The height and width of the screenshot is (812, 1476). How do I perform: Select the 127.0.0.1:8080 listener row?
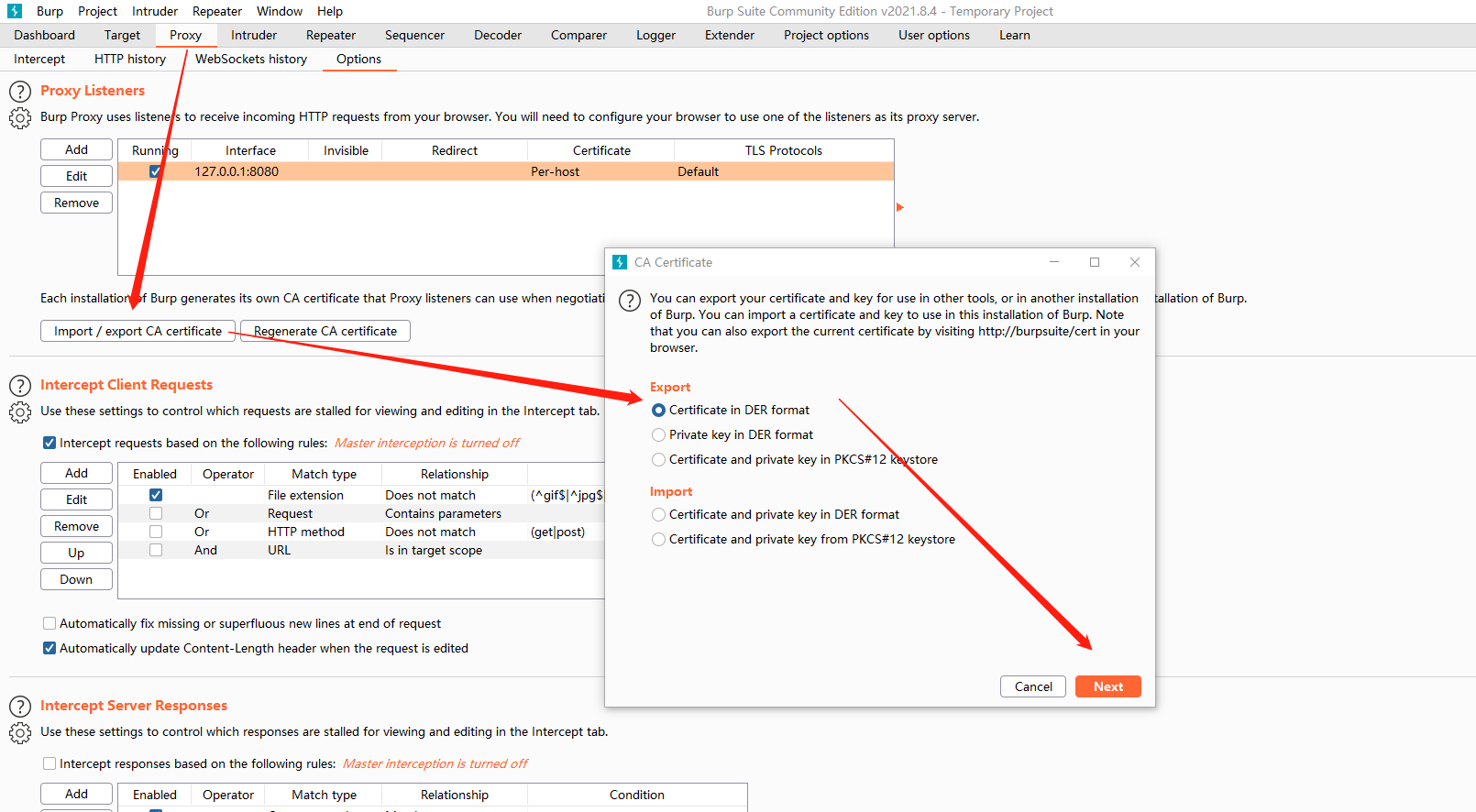pos(506,171)
